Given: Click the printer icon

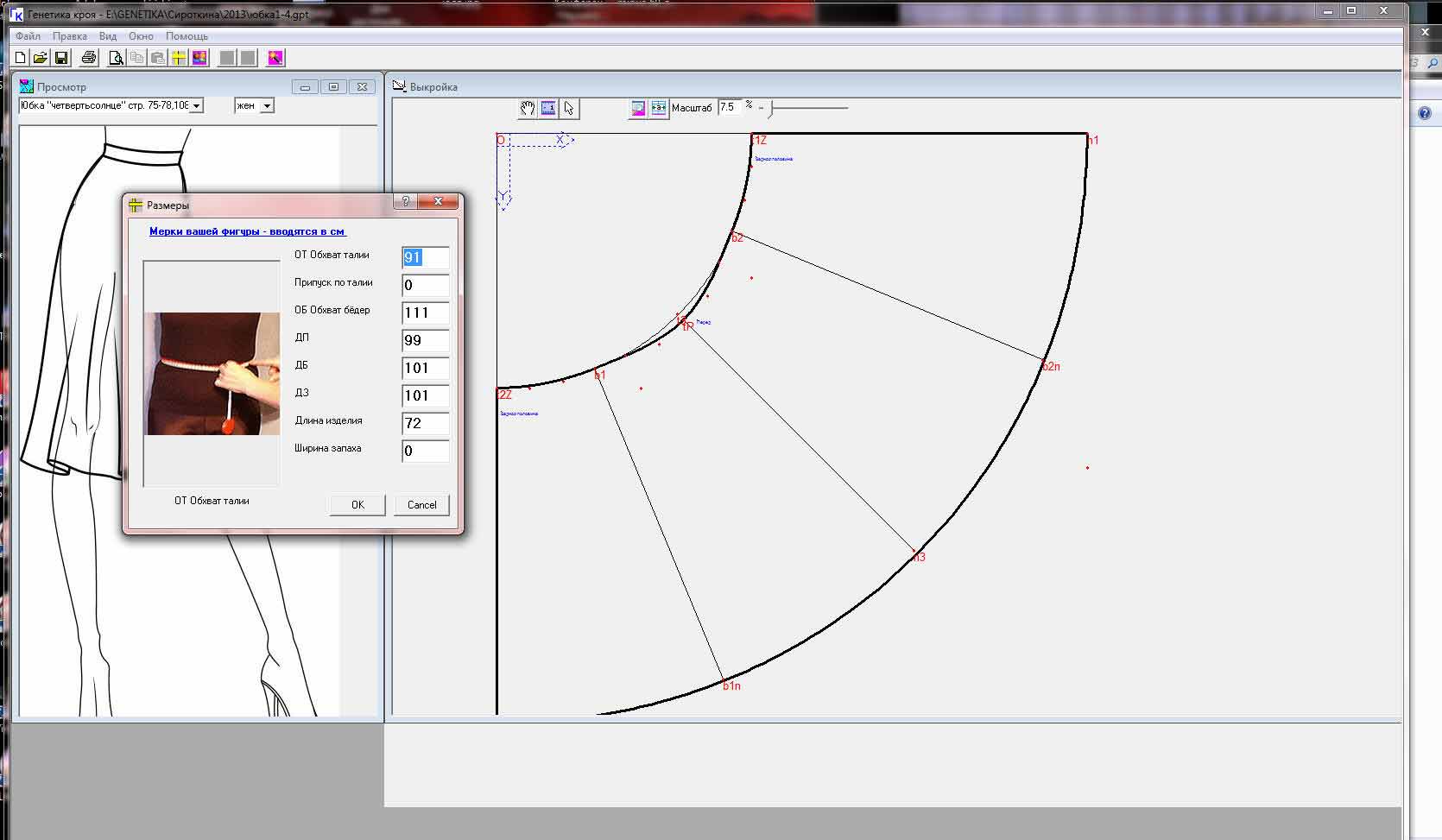Looking at the screenshot, I should [88, 58].
